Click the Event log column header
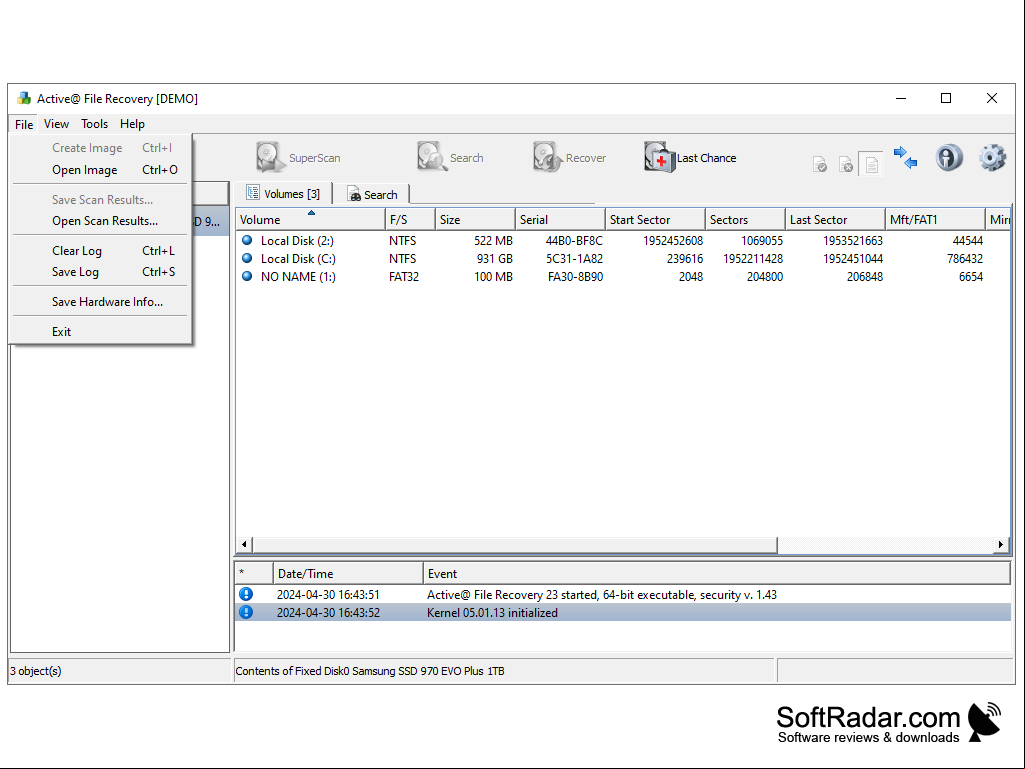Screen dimensions: 1025x769 [717, 573]
